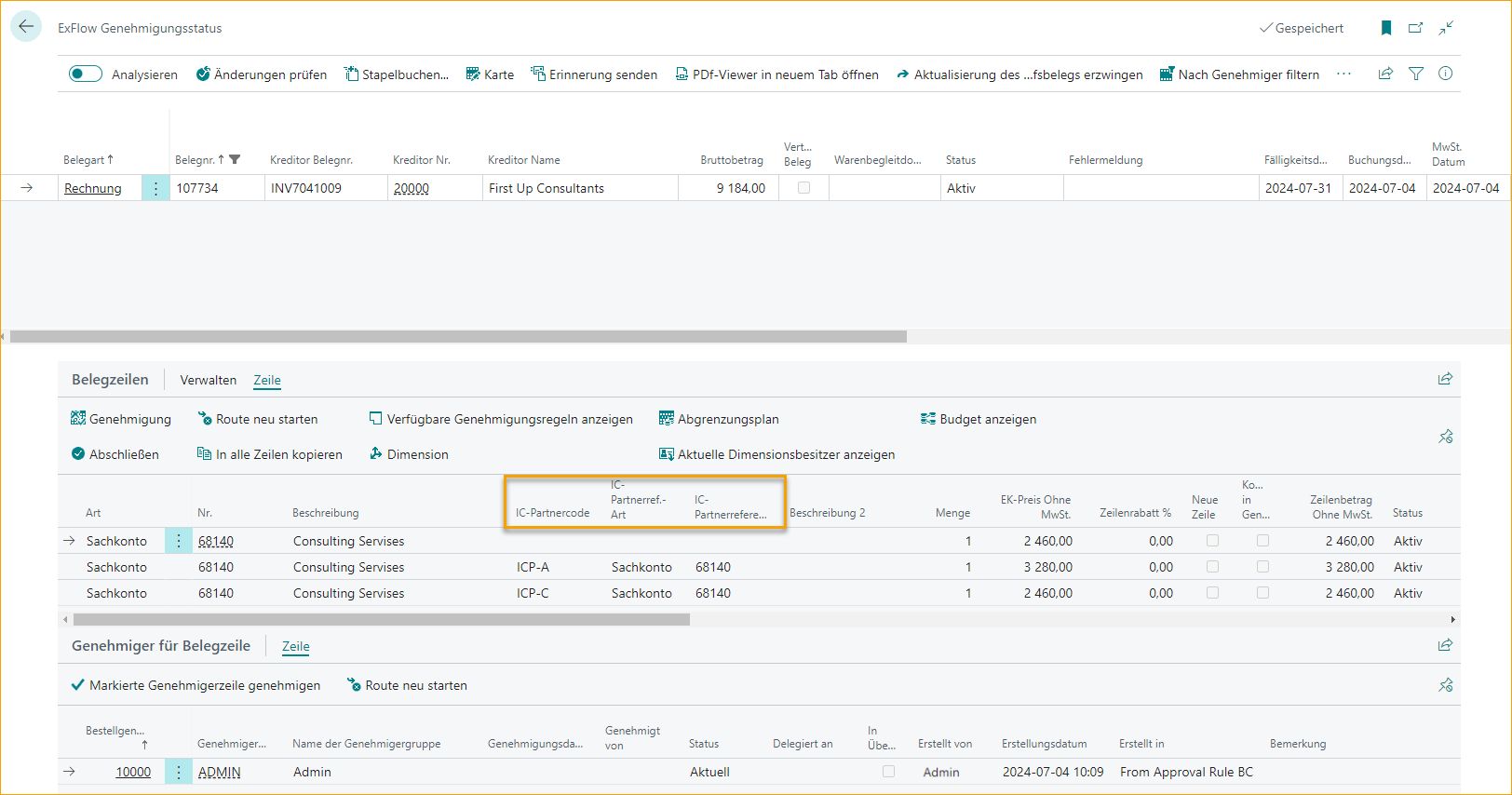Screen dimensions: 1512x795
Task: Pin the Belegzeilen action bar
Action: [x=1445, y=437]
